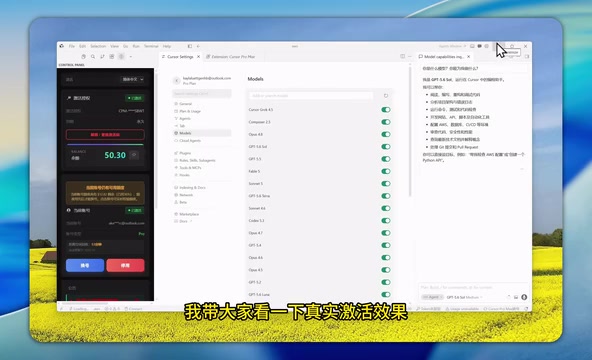This screenshot has width=592, height=360.
Task: Click the Add or search models field
Action: [x=311, y=96]
